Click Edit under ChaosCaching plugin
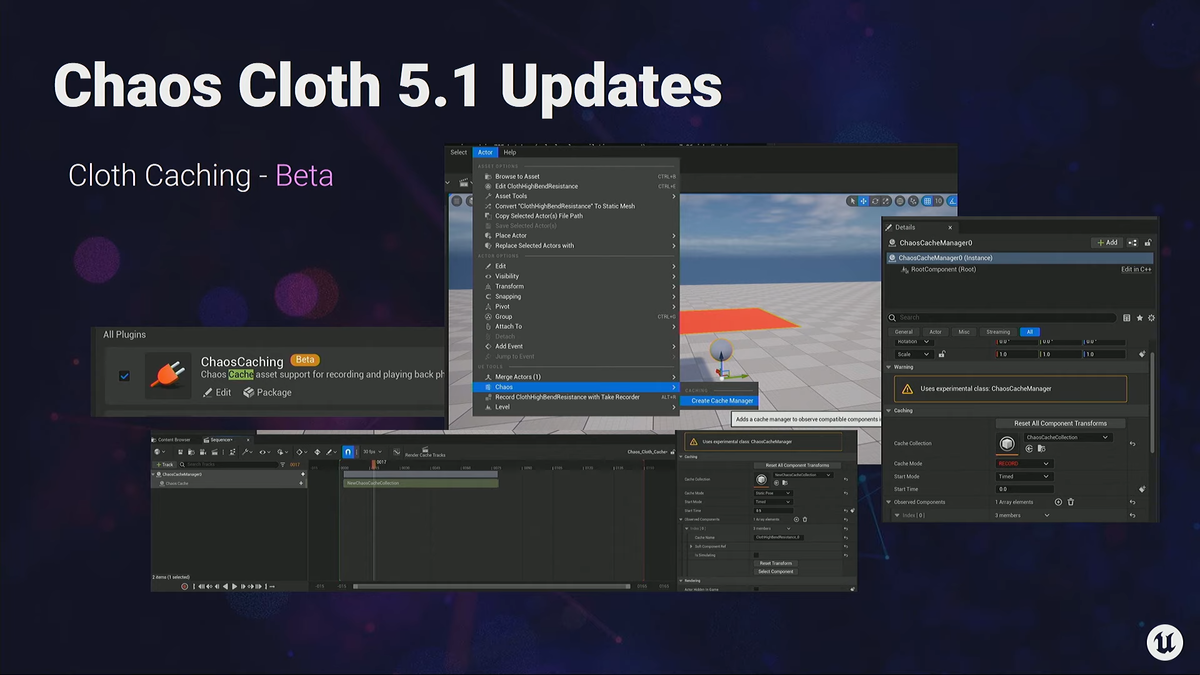This screenshot has height=675, width=1200. pyautogui.click(x=216, y=393)
